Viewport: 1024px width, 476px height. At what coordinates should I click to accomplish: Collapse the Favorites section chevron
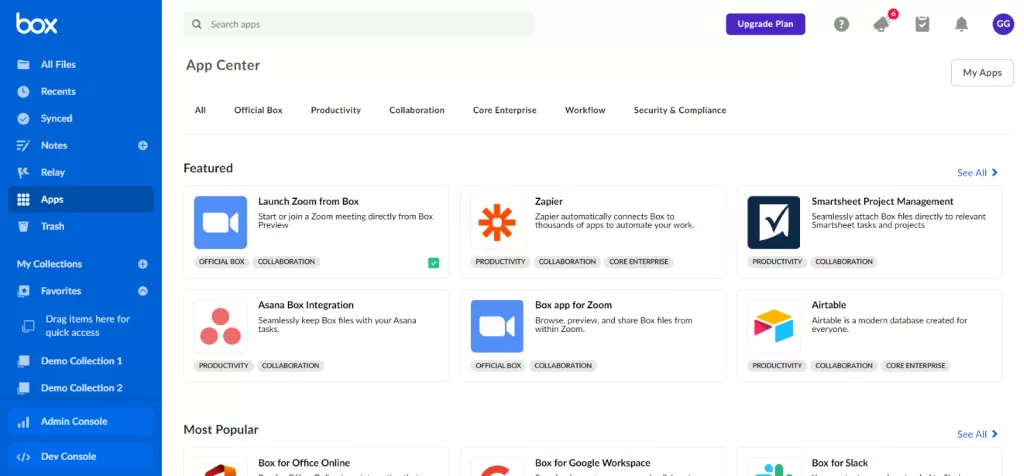click(143, 291)
